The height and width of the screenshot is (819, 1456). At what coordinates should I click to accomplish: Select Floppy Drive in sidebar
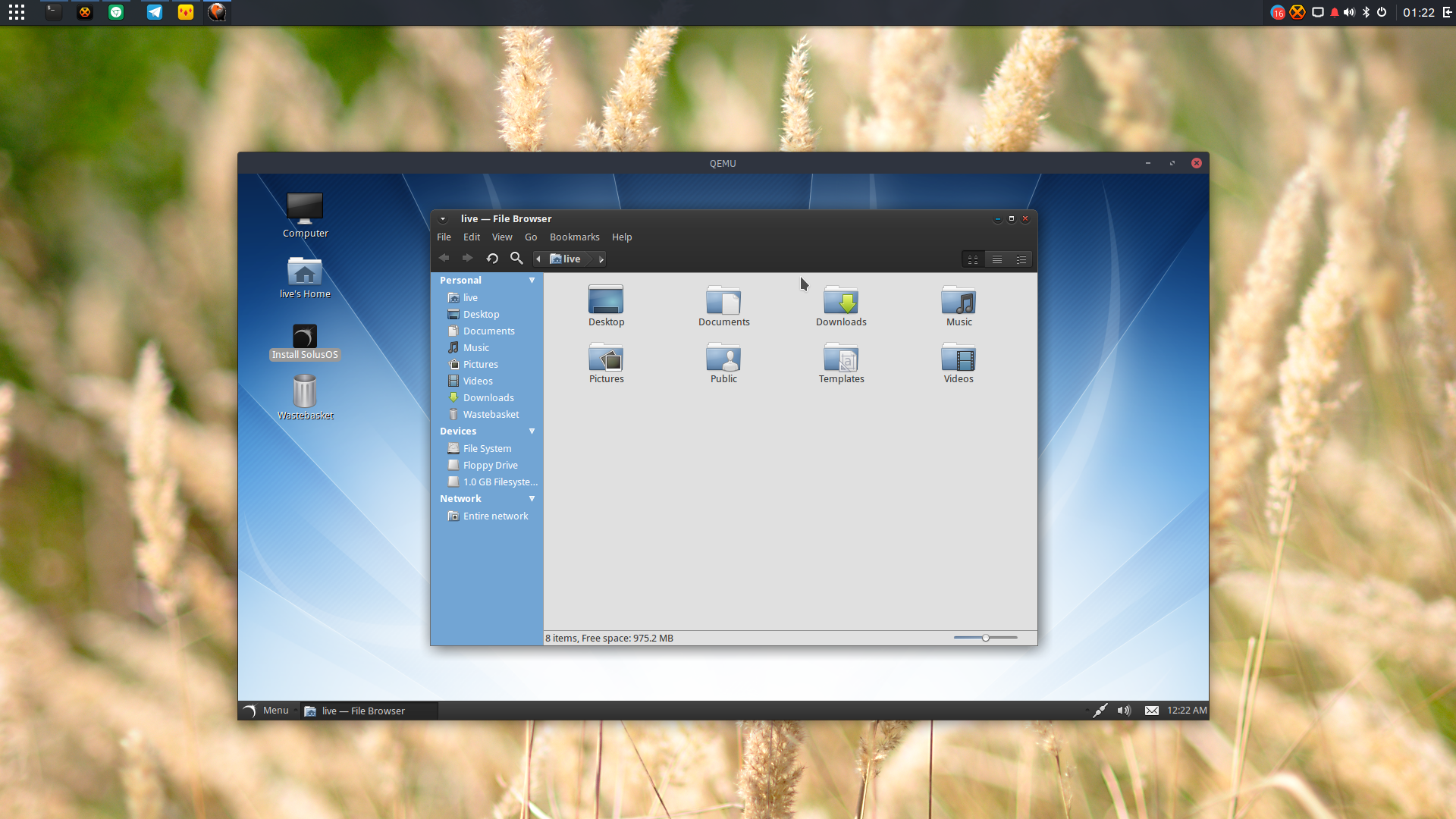click(x=487, y=466)
